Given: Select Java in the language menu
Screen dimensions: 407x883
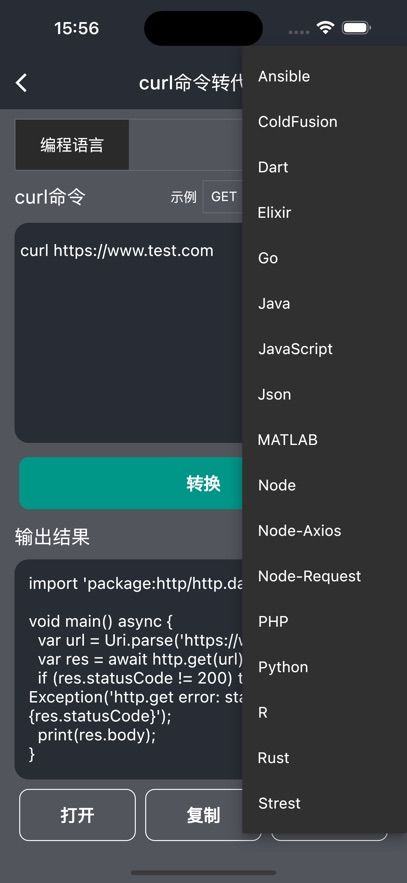Looking at the screenshot, I should coord(325,304).
